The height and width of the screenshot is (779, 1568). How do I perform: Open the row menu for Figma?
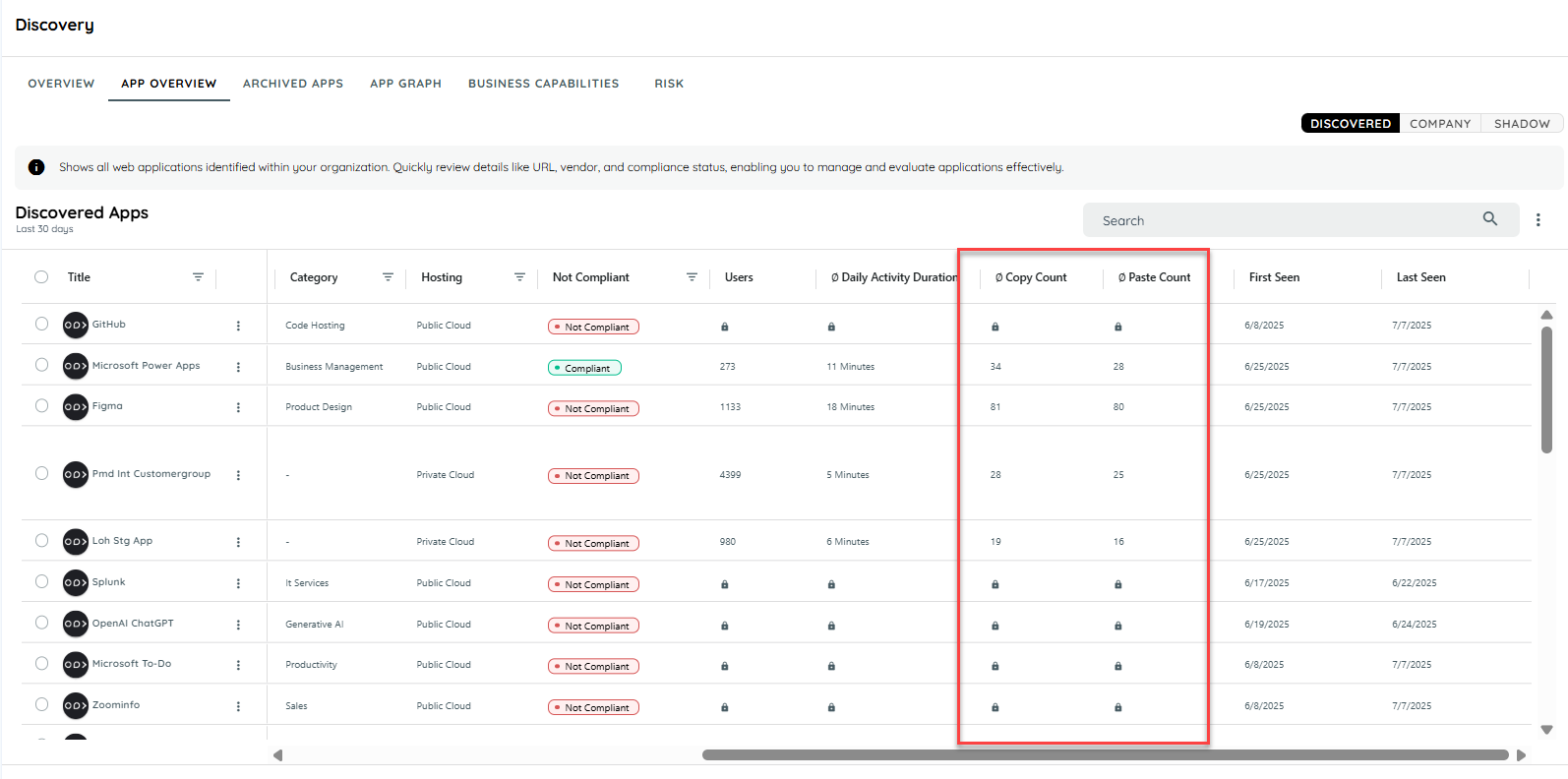tap(238, 407)
